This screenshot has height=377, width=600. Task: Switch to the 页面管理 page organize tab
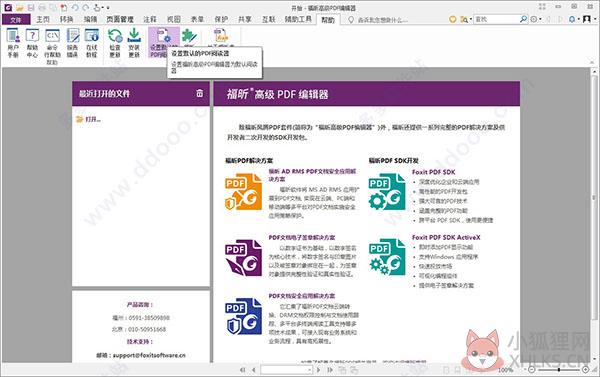[x=120, y=19]
